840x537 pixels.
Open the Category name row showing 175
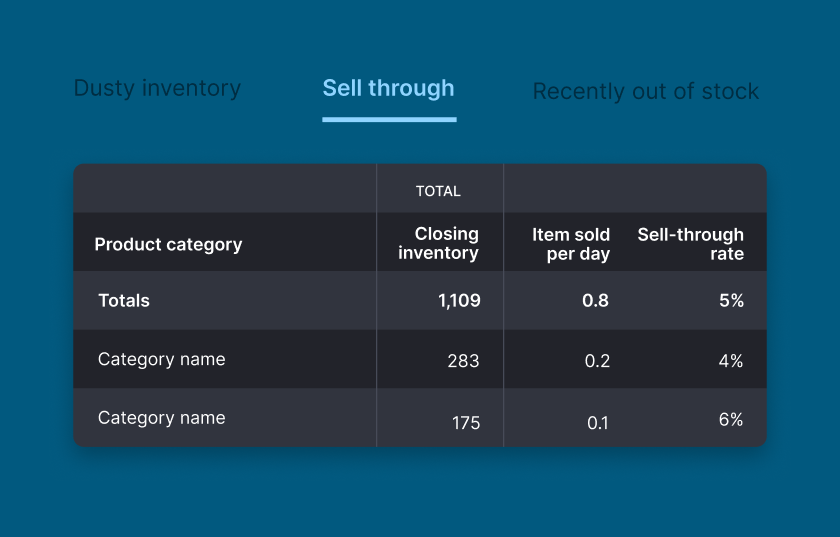(x=162, y=418)
